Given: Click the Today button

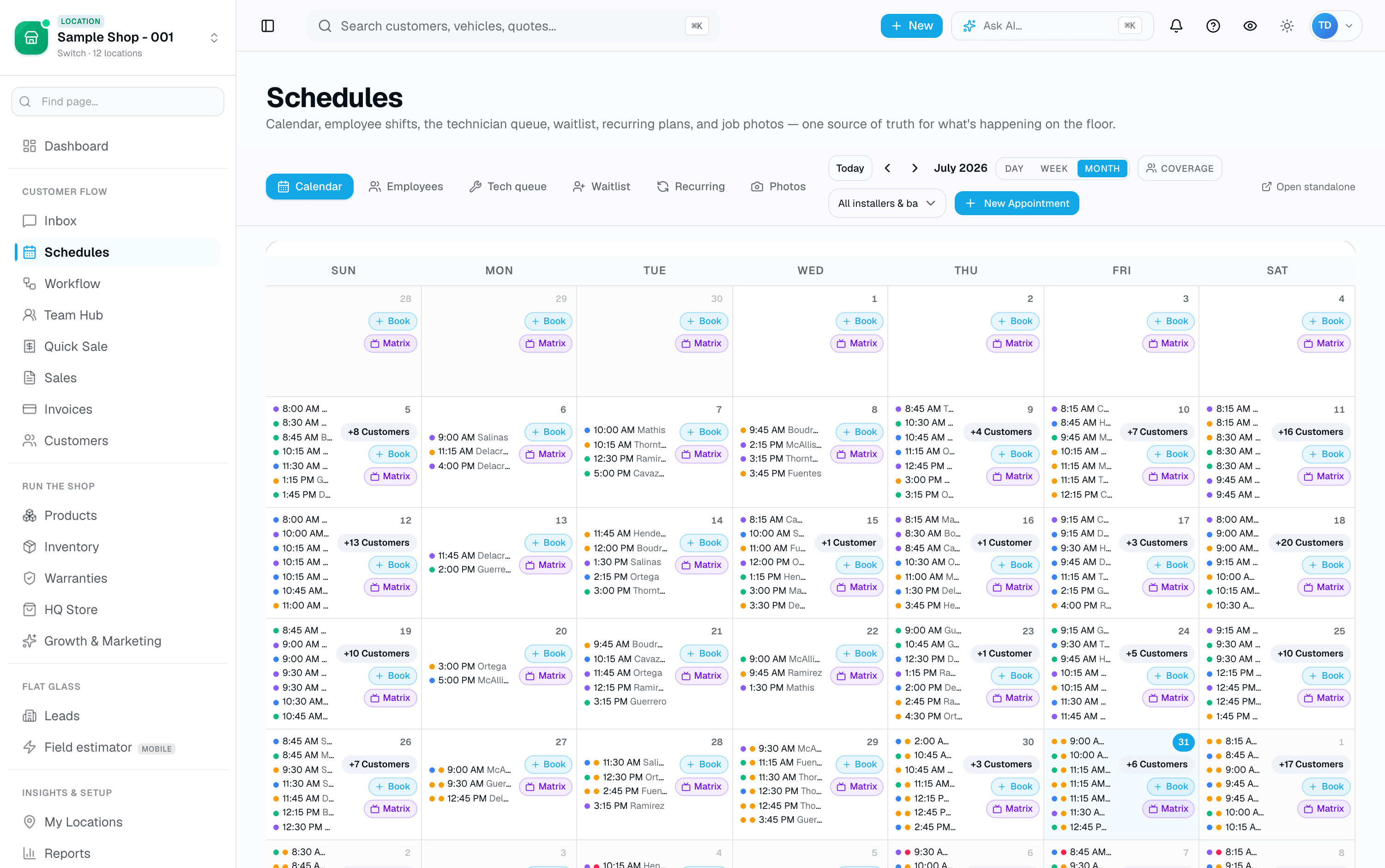Looking at the screenshot, I should tap(849, 168).
